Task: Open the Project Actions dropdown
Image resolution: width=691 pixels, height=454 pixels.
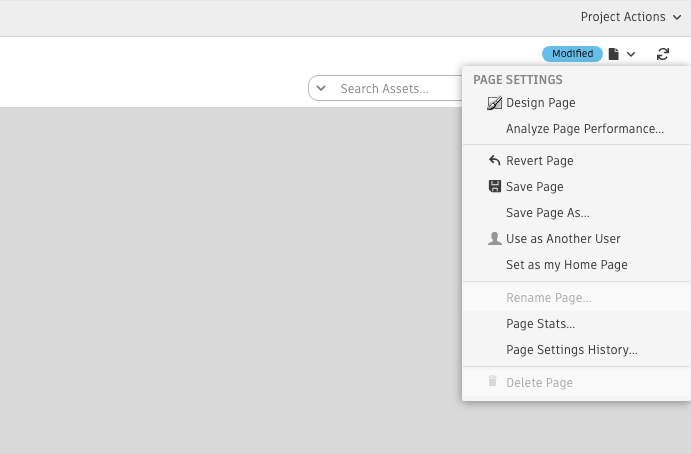Action: click(631, 17)
